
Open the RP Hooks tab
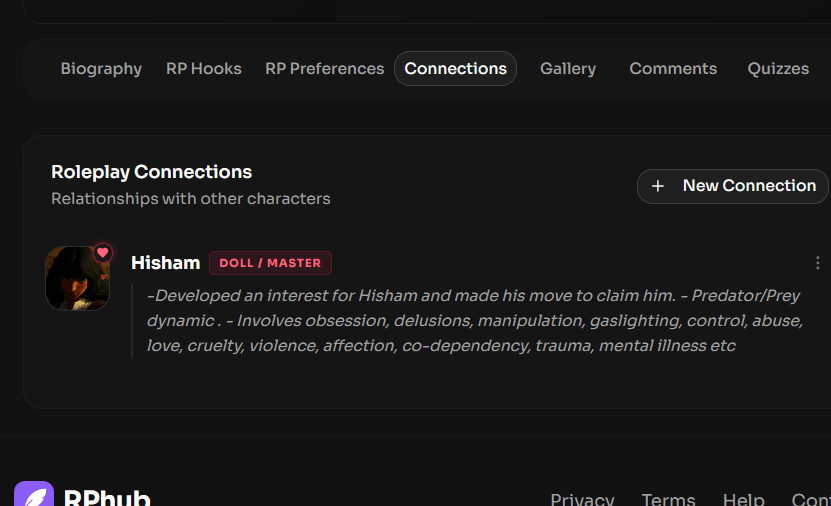click(204, 69)
